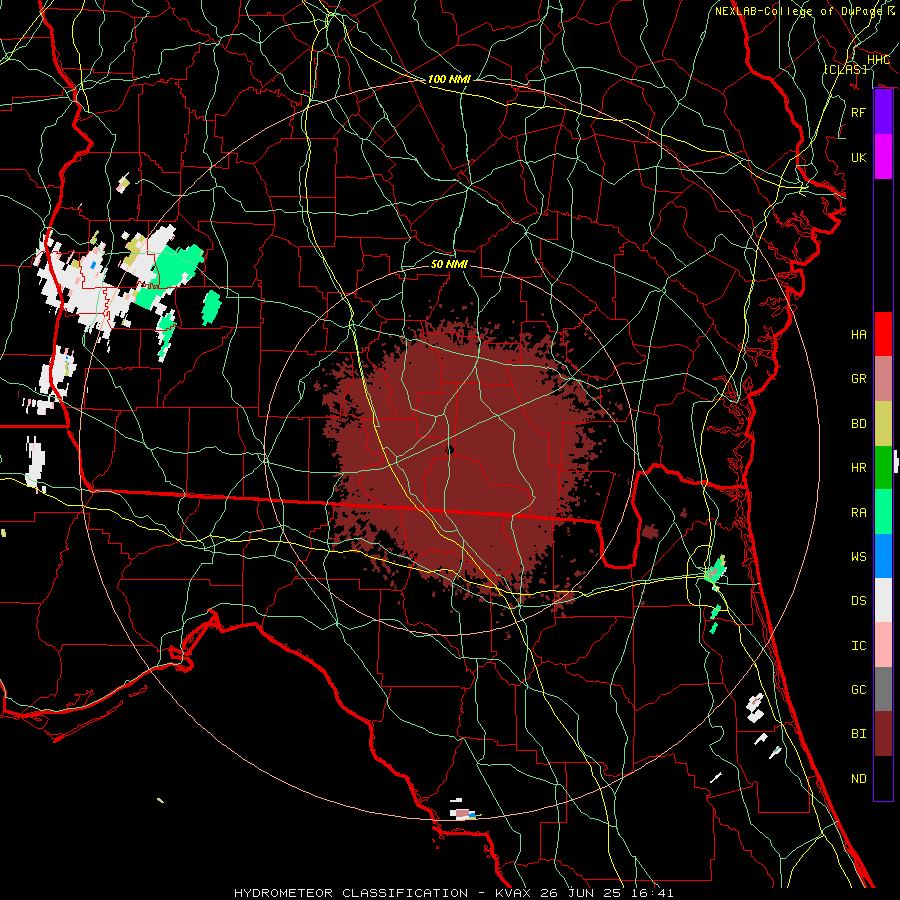900x900 pixels.
Task: Click the purple RF legend color swatch
Action: click(x=883, y=112)
